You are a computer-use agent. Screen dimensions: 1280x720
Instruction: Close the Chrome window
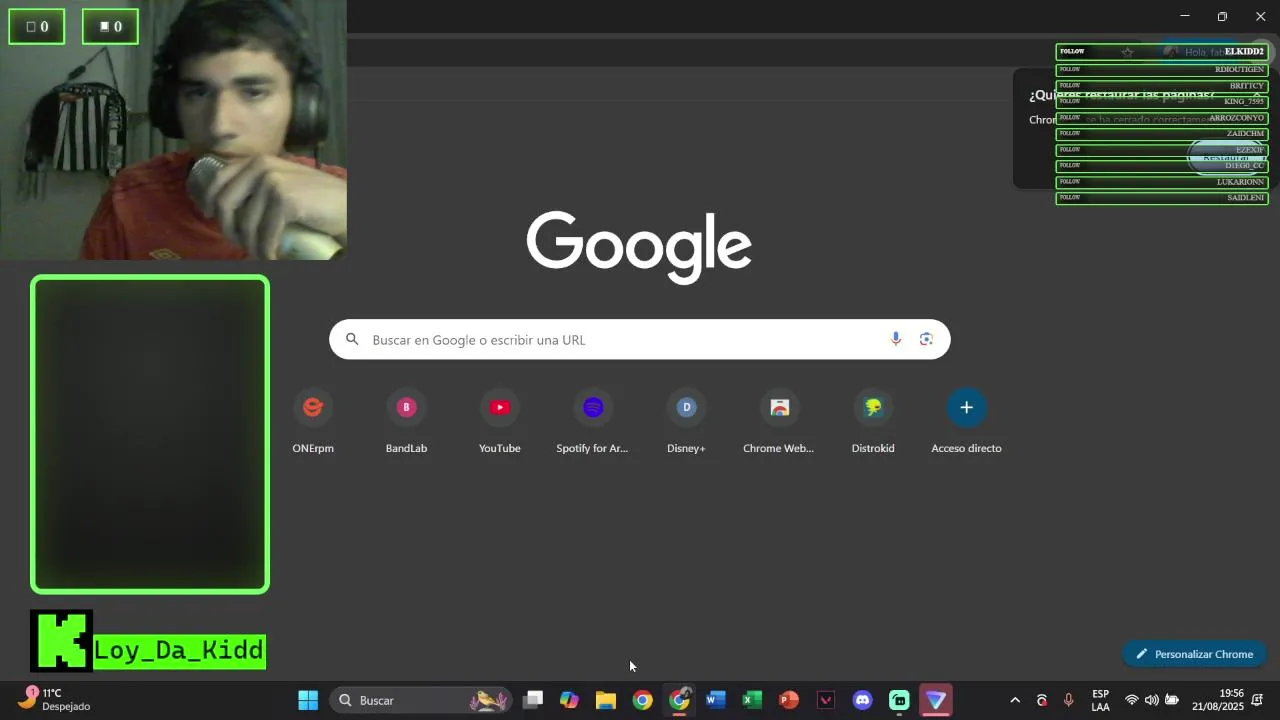tap(1260, 16)
